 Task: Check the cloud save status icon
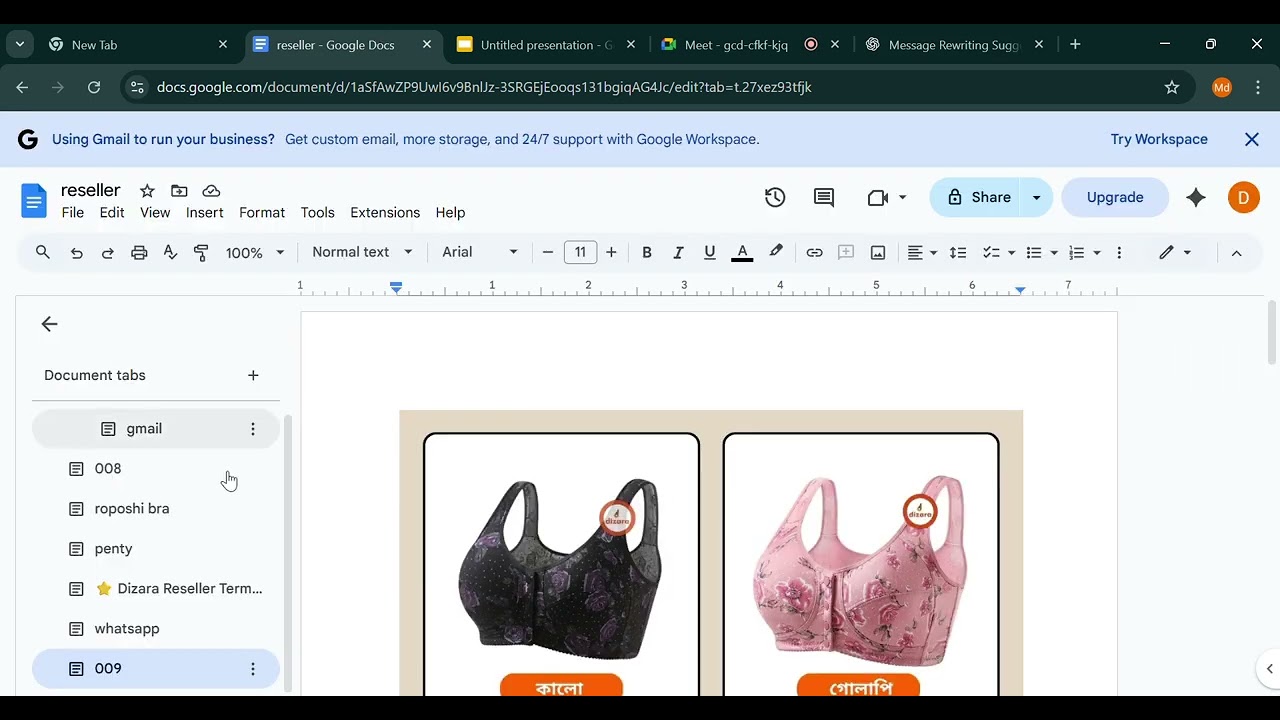click(x=211, y=191)
